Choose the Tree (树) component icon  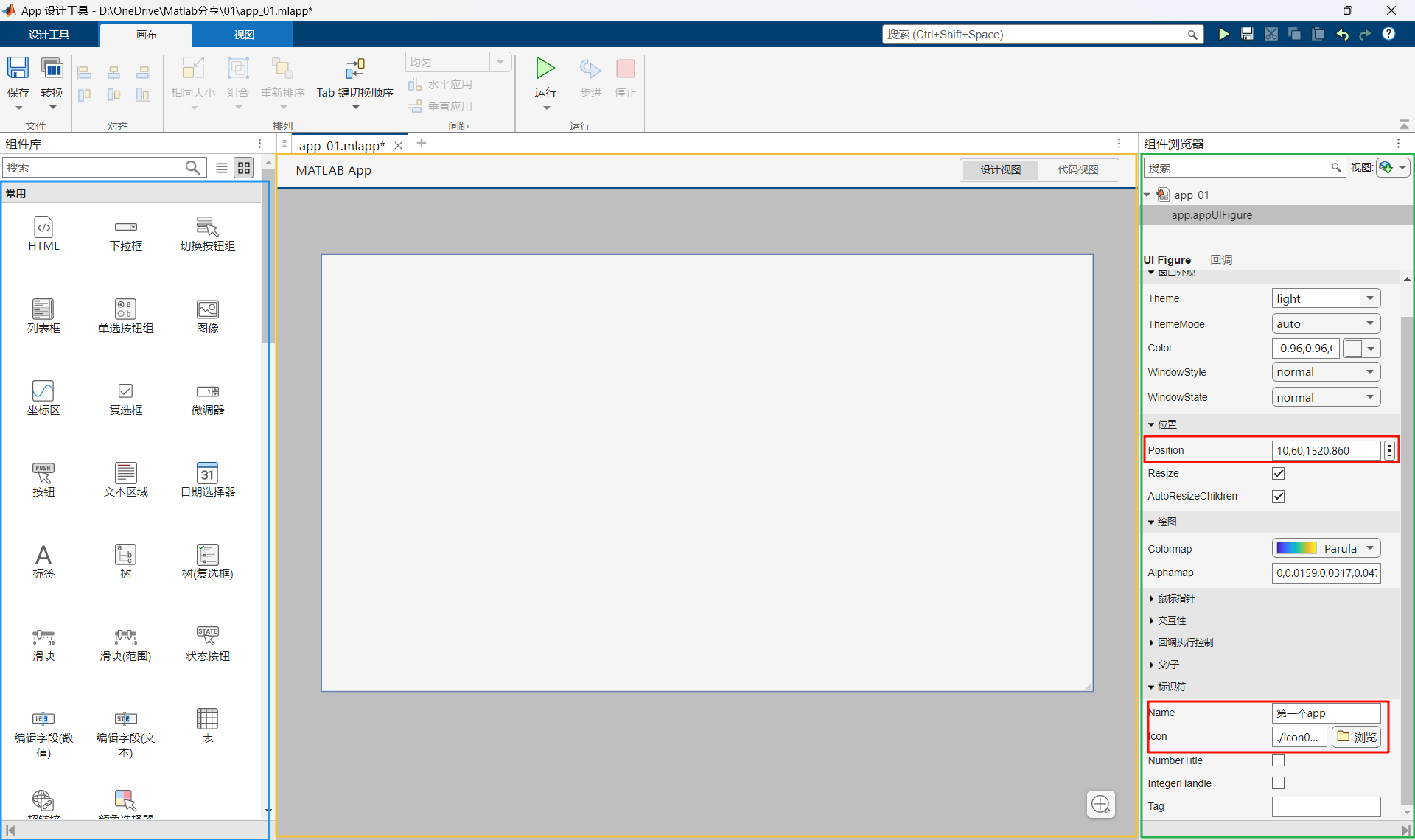pyautogui.click(x=125, y=555)
